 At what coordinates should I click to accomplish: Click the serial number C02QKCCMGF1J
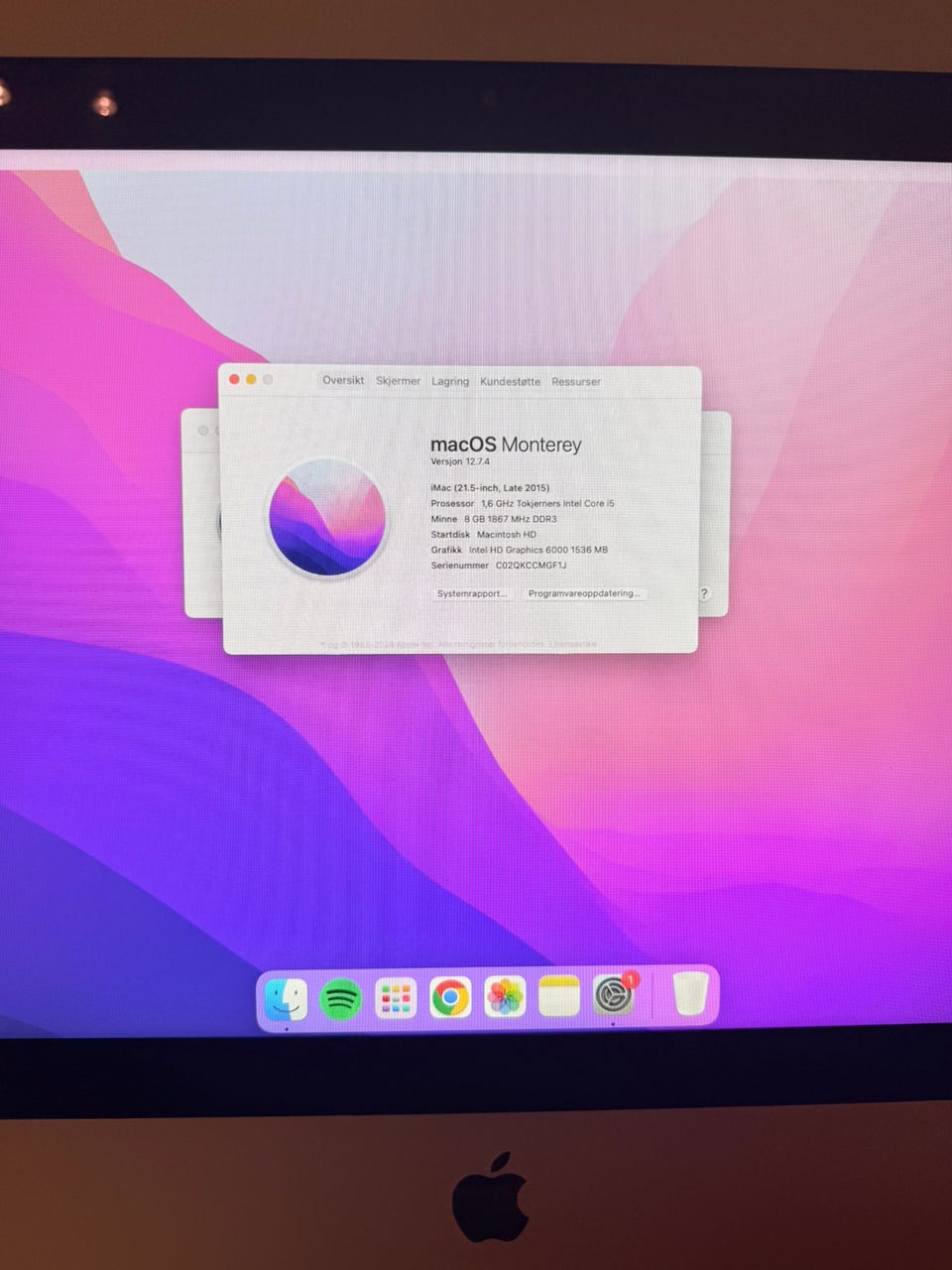coord(532,566)
